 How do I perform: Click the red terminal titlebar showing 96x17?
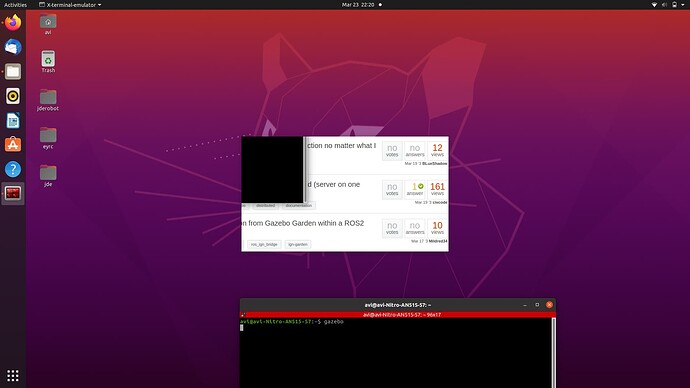click(x=398, y=315)
